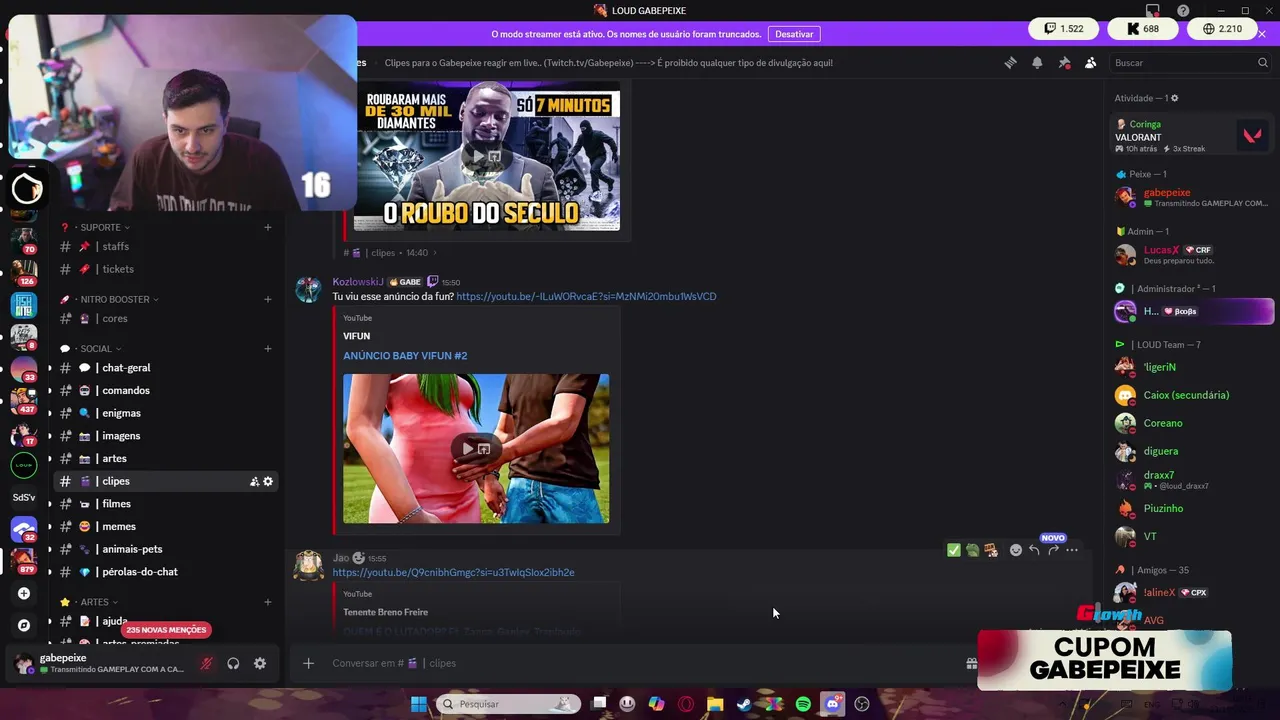Image resolution: width=1280 pixels, height=720 pixels.
Task: Open Windows Start menu
Action: tap(418, 704)
